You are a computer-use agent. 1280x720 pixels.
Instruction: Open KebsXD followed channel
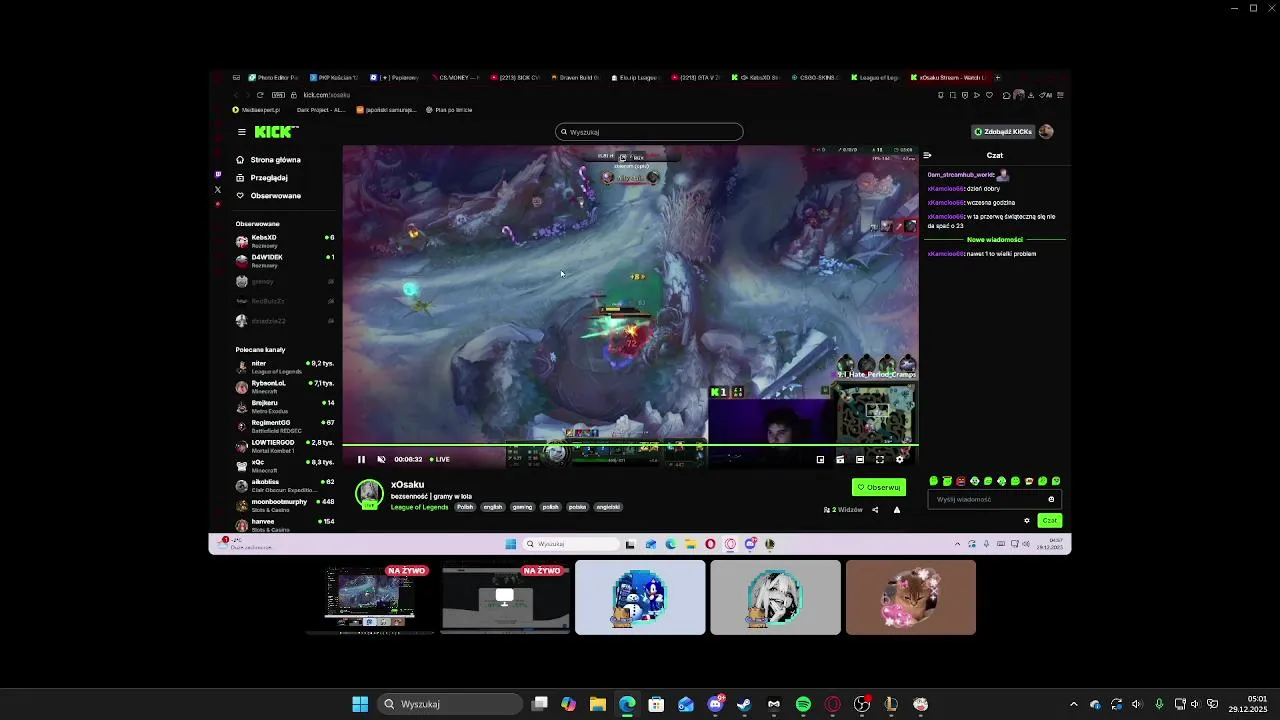[x=285, y=241]
